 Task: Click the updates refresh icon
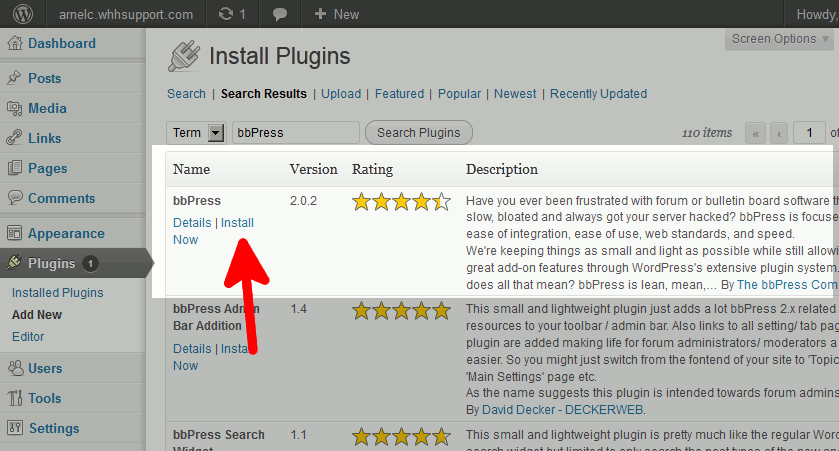click(226, 15)
